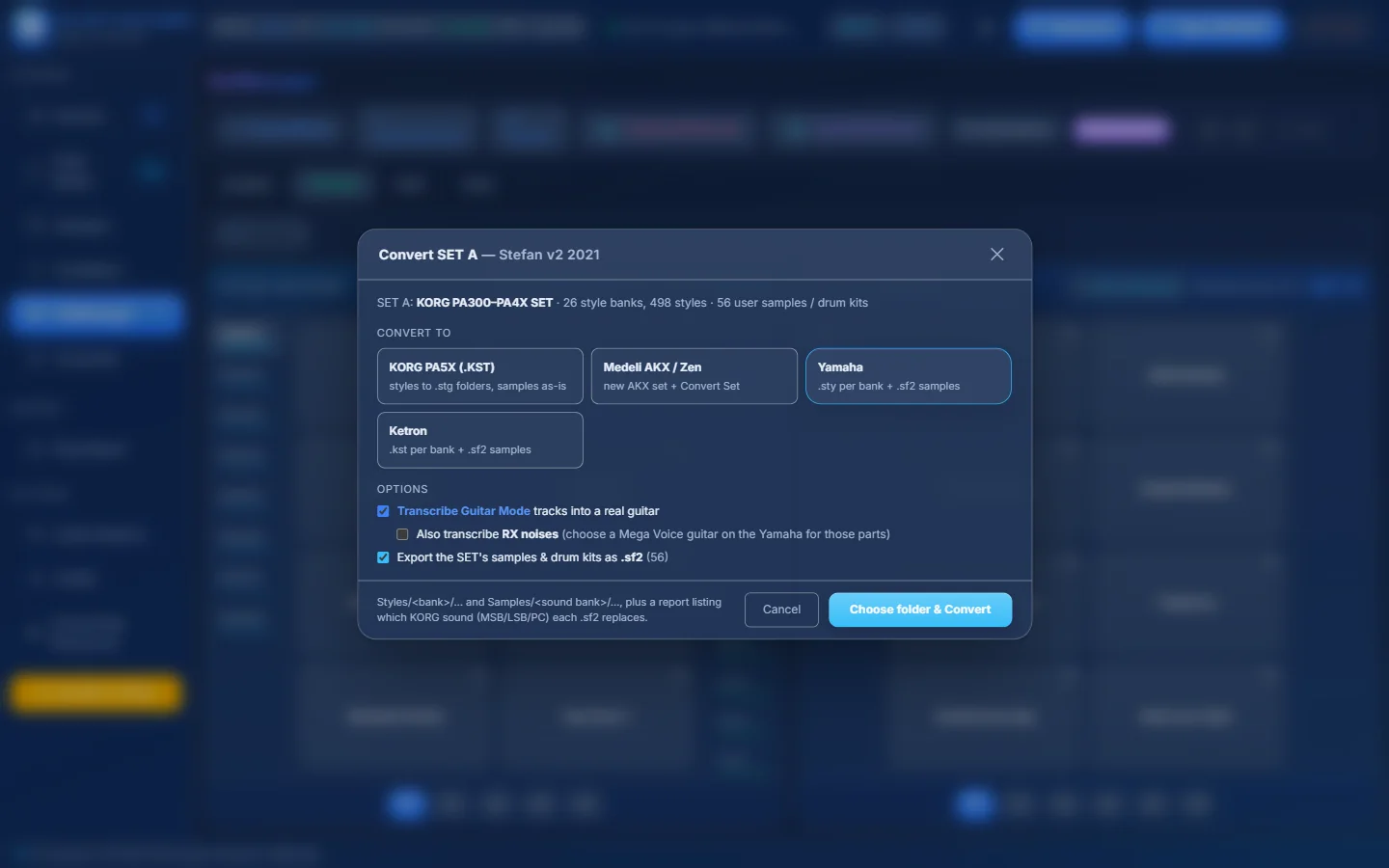
Task: Select KORG PA5X (.KST) as conversion target
Action: tap(480, 376)
